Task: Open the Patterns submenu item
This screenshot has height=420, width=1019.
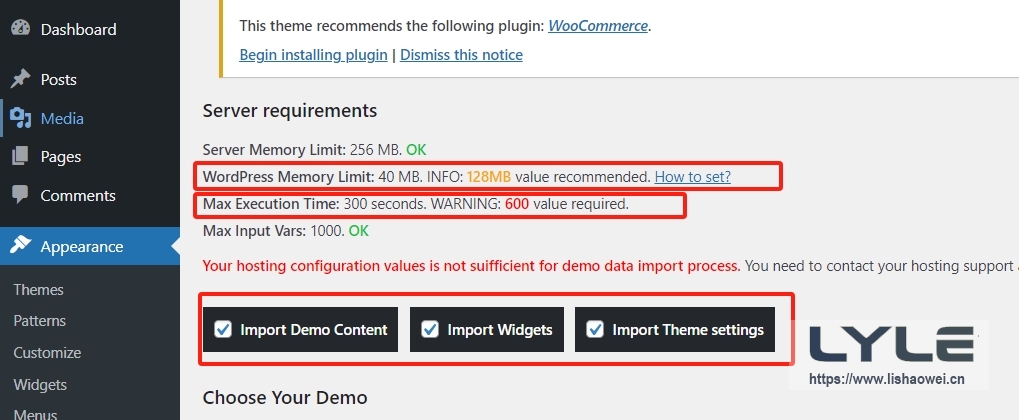Action: point(39,321)
